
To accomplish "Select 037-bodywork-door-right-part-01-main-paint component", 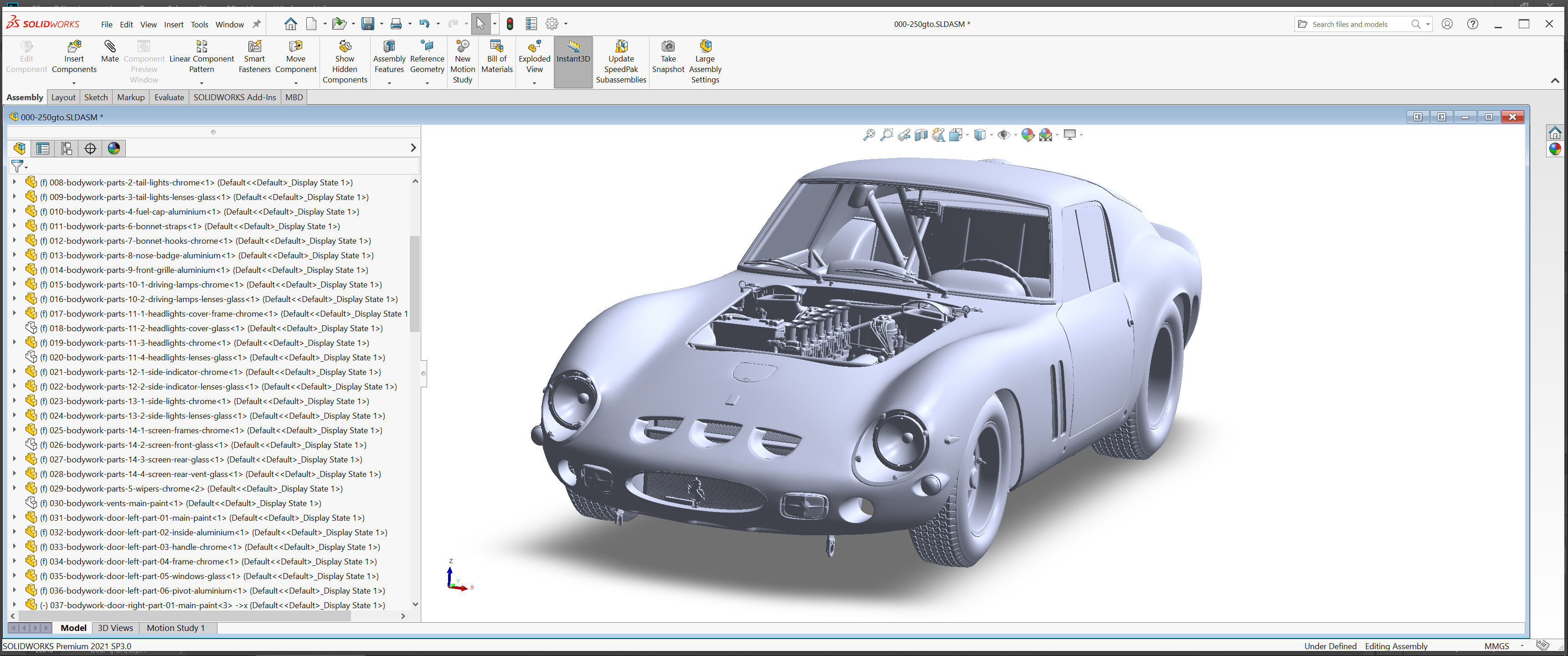I will 212,605.
